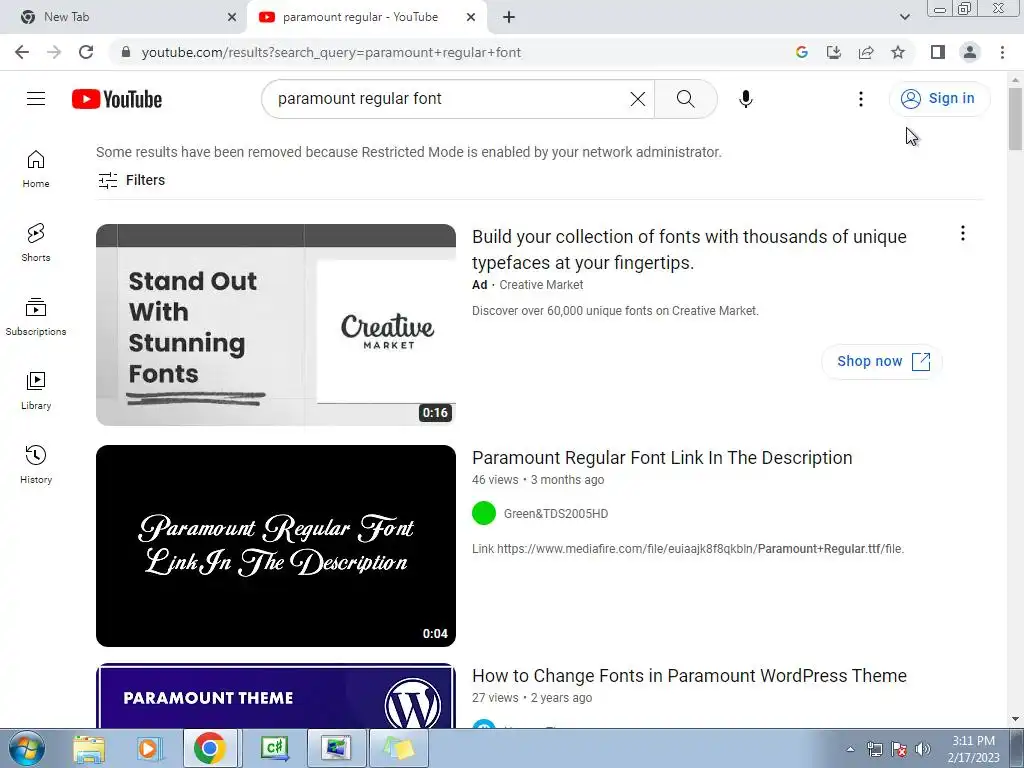1024x768 pixels.
Task: Open Paramount Regular Font Link video title
Action: 662,458
